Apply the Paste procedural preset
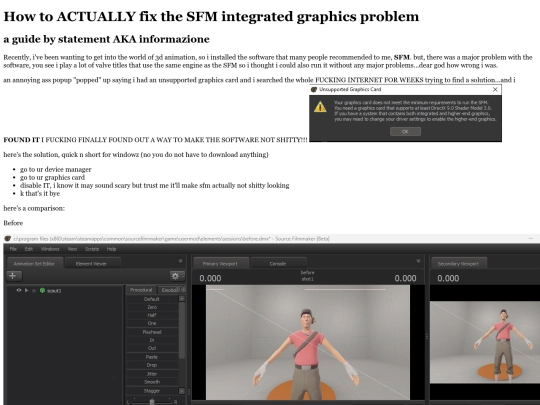The height and width of the screenshot is (405, 540). [x=152, y=357]
